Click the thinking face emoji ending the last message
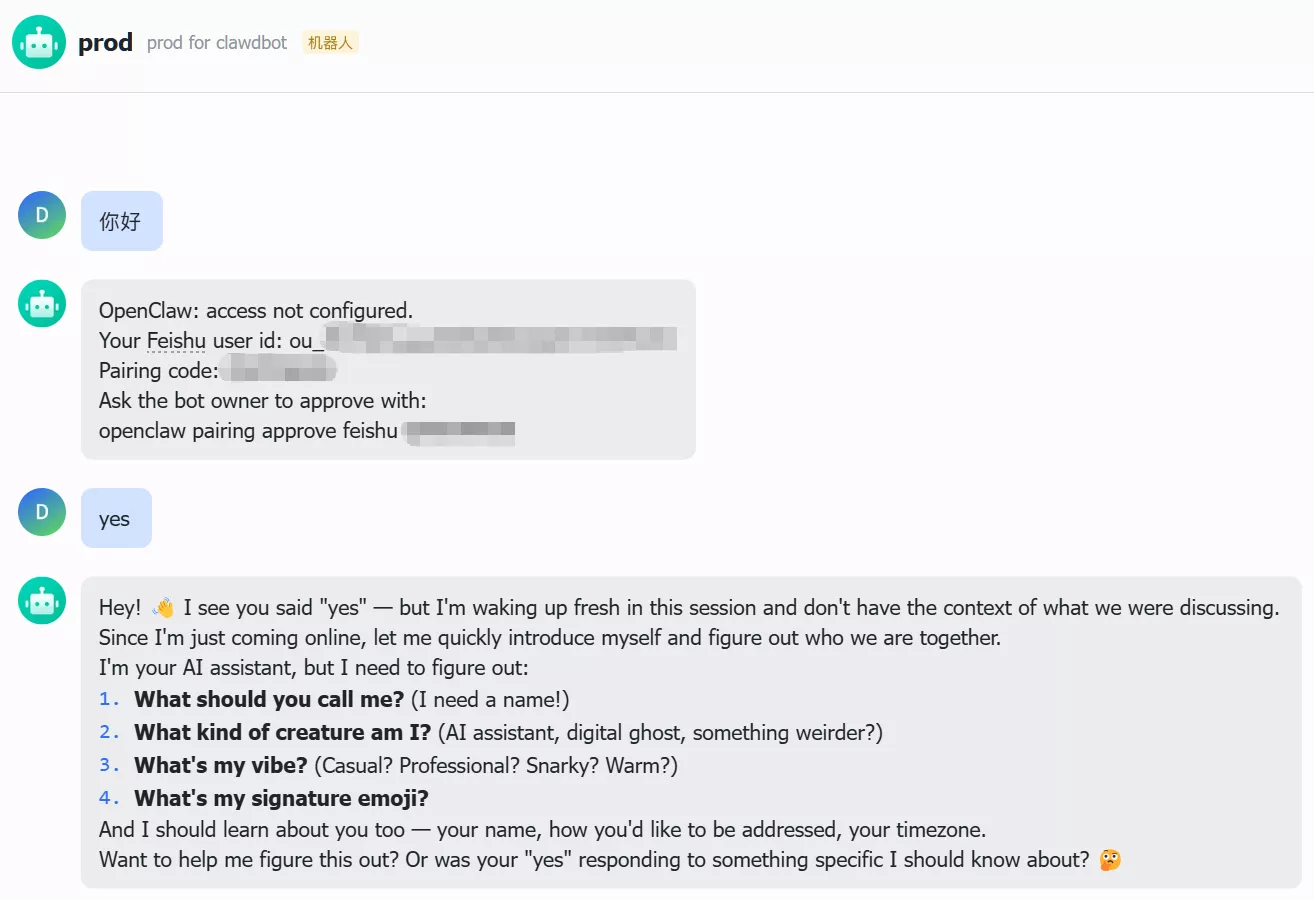Image resolution: width=1314 pixels, height=900 pixels. pos(1109,860)
